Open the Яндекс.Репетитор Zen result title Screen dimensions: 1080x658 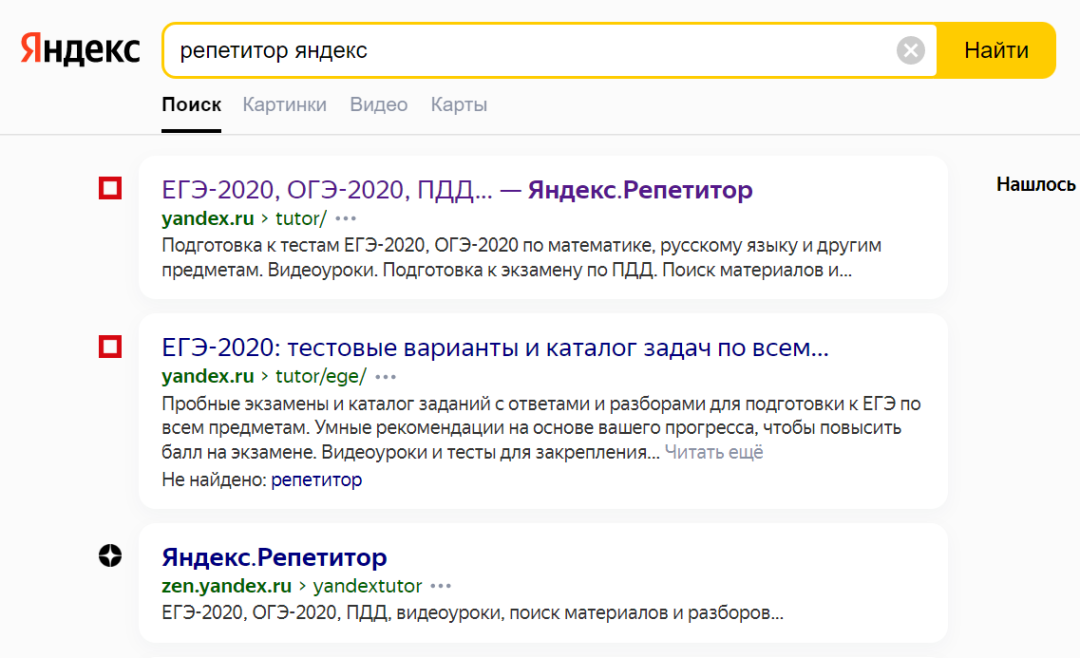point(274,557)
